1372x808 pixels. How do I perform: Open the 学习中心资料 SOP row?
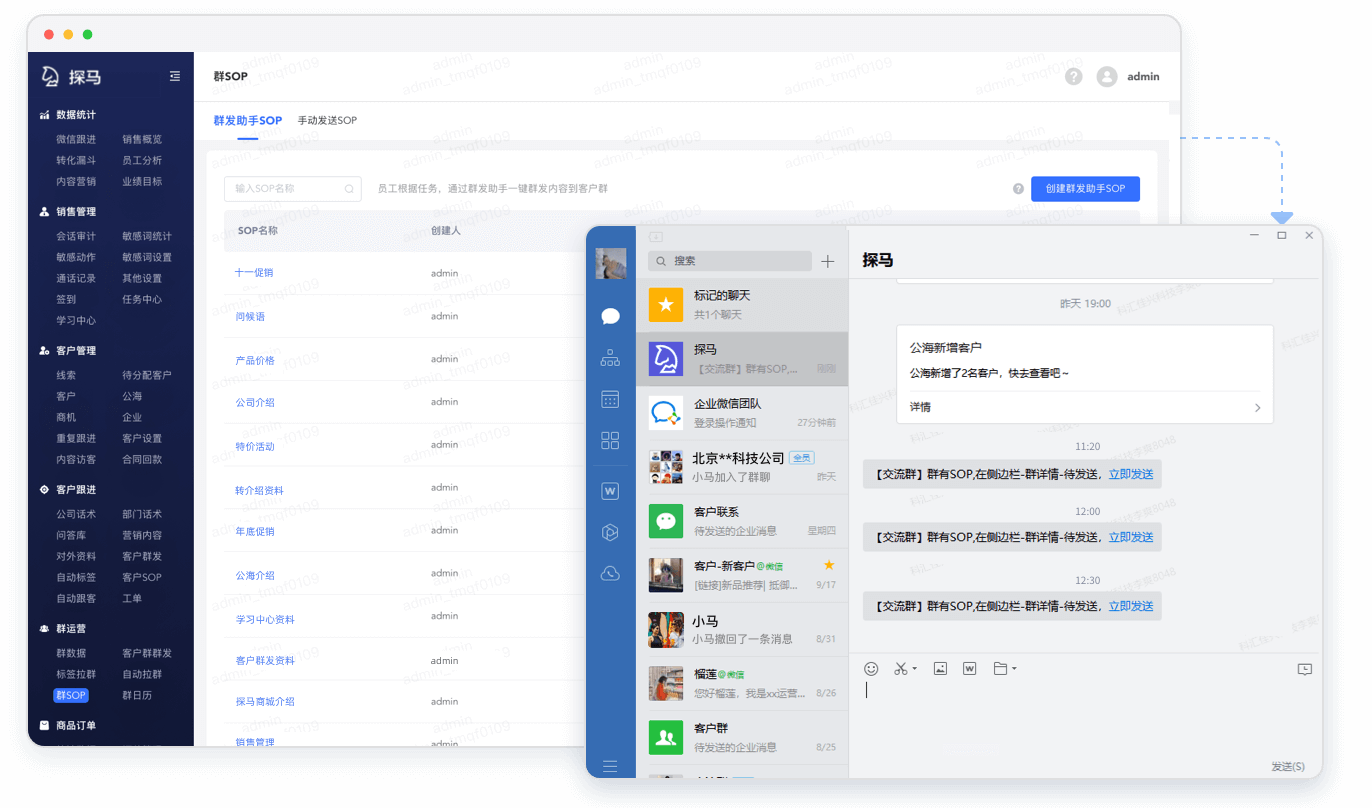pyautogui.click(x=265, y=619)
